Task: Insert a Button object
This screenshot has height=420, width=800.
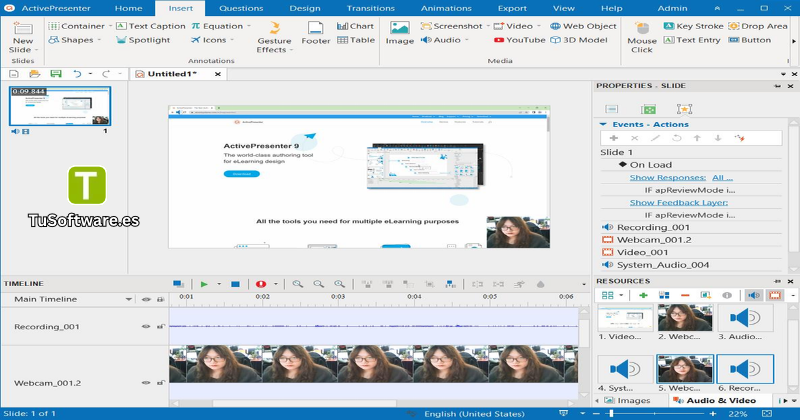Action: pyautogui.click(x=749, y=40)
